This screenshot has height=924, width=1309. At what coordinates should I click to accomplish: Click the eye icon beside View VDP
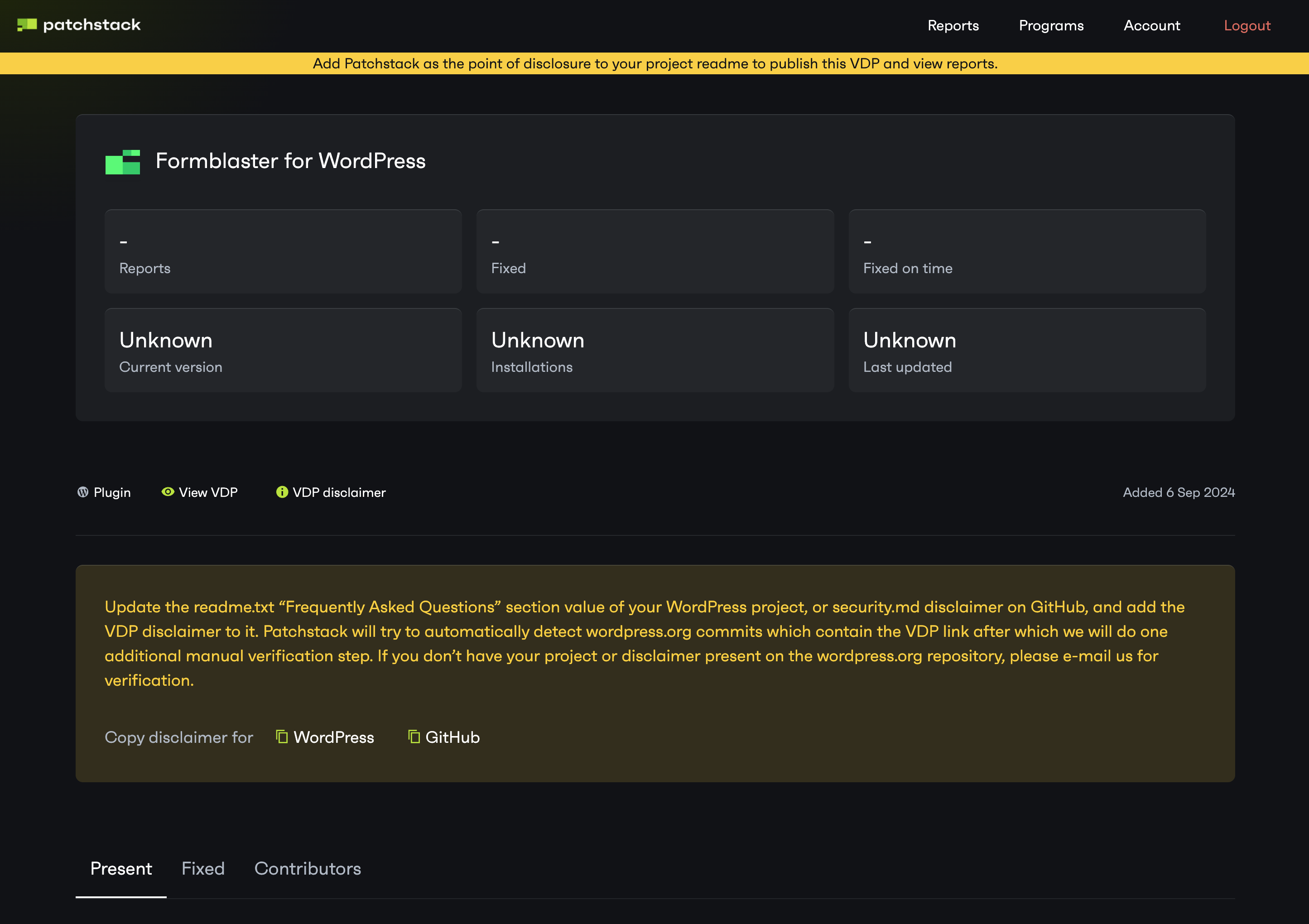tap(168, 492)
